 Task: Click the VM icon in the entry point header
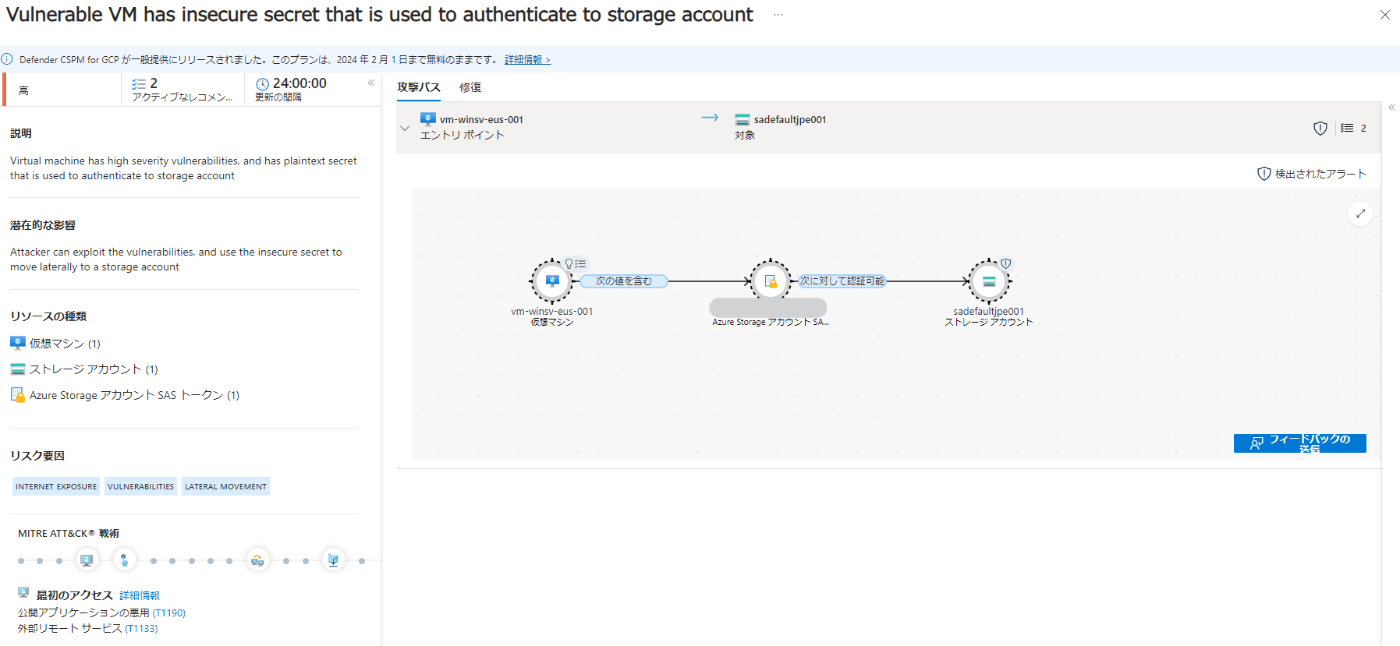tap(428, 119)
